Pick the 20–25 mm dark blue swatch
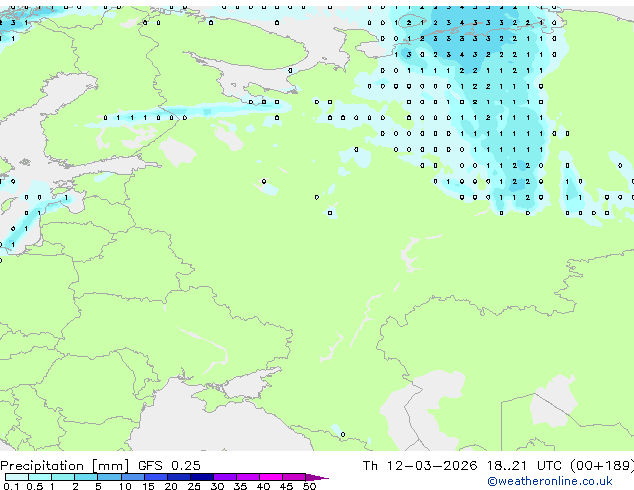 178,477
